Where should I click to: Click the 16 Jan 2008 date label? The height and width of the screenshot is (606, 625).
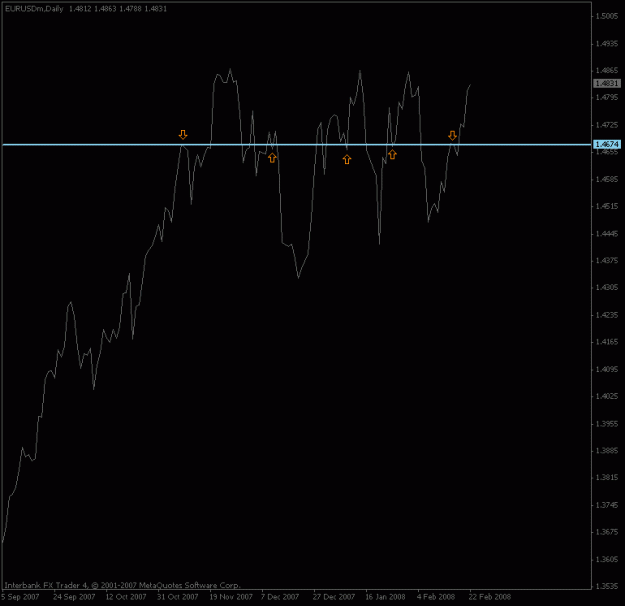pyautogui.click(x=385, y=597)
